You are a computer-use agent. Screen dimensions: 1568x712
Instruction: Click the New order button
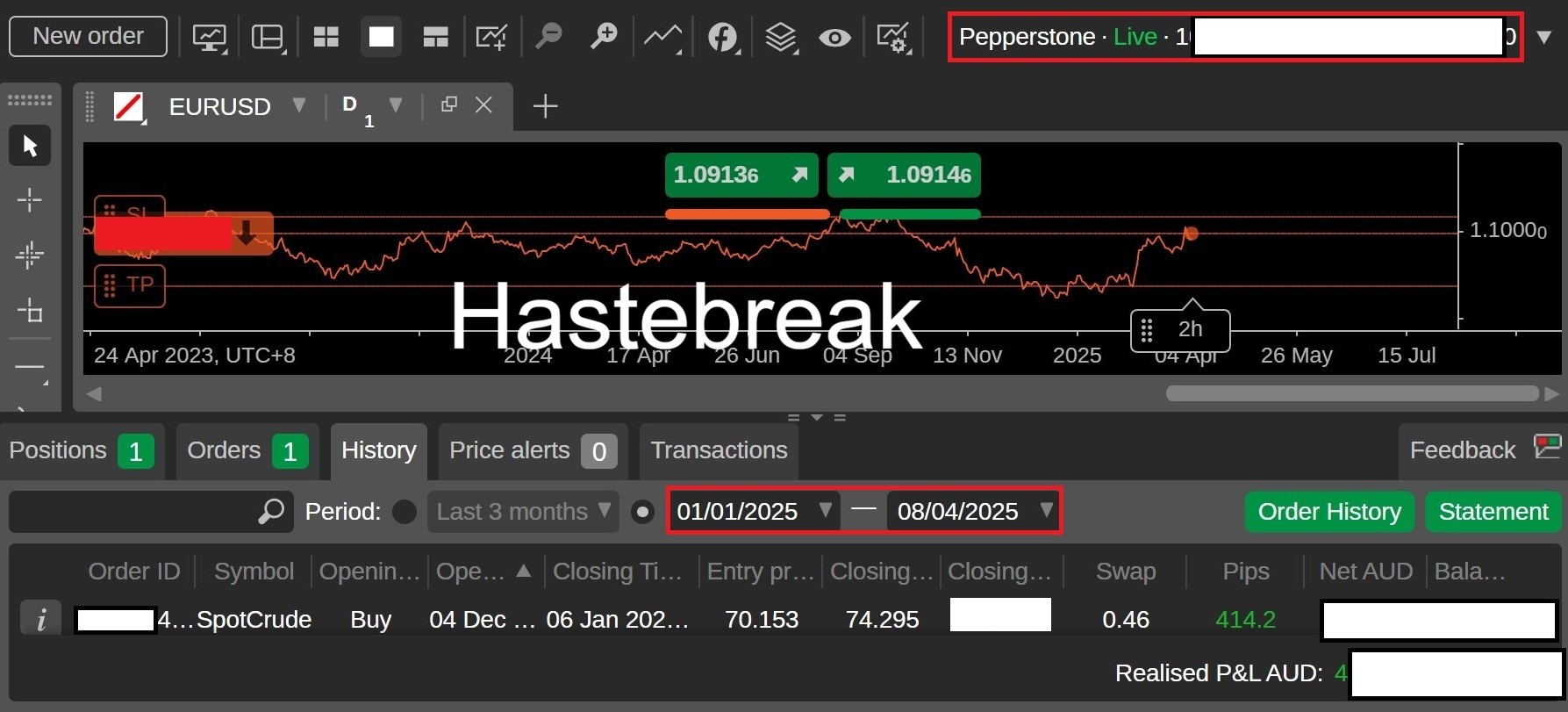click(88, 36)
